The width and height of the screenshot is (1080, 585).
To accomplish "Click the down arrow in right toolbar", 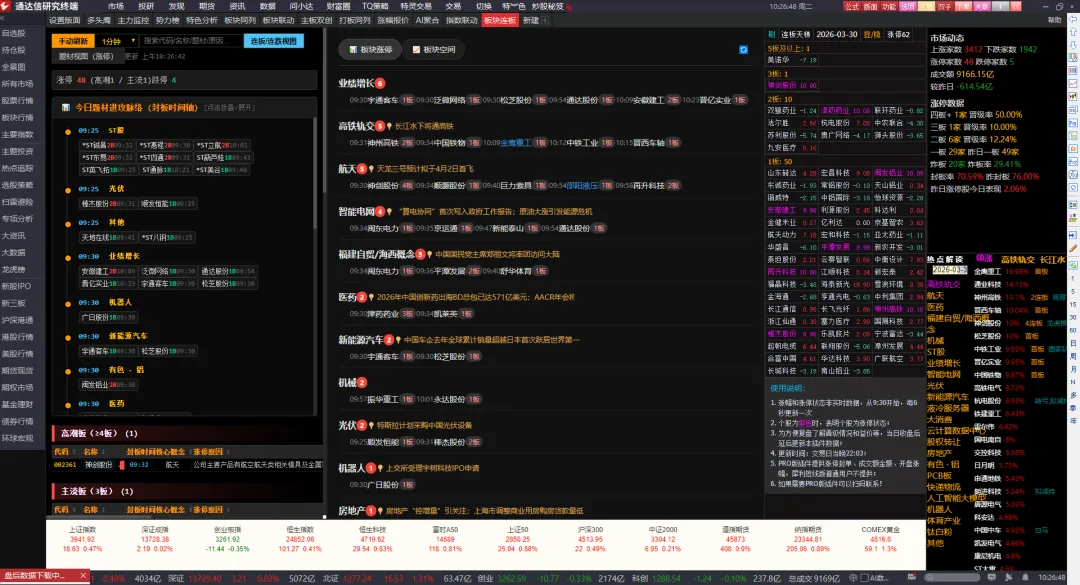I will coord(1073,45).
